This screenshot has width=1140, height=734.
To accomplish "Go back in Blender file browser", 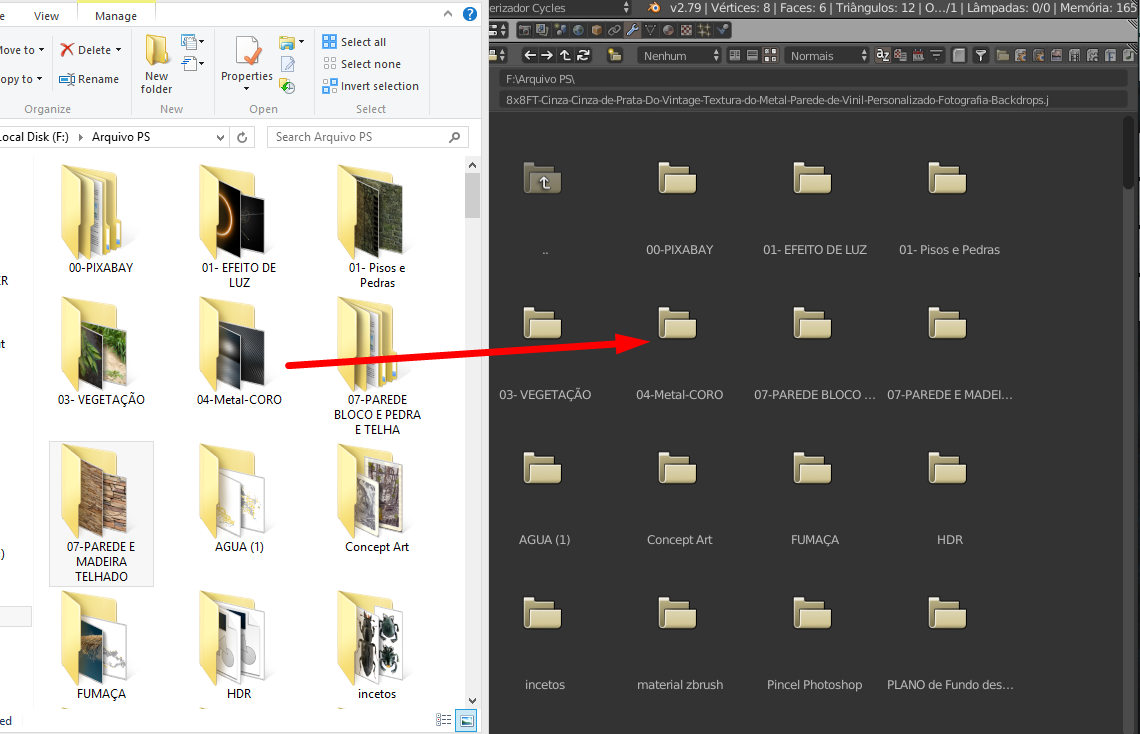I will (530, 55).
